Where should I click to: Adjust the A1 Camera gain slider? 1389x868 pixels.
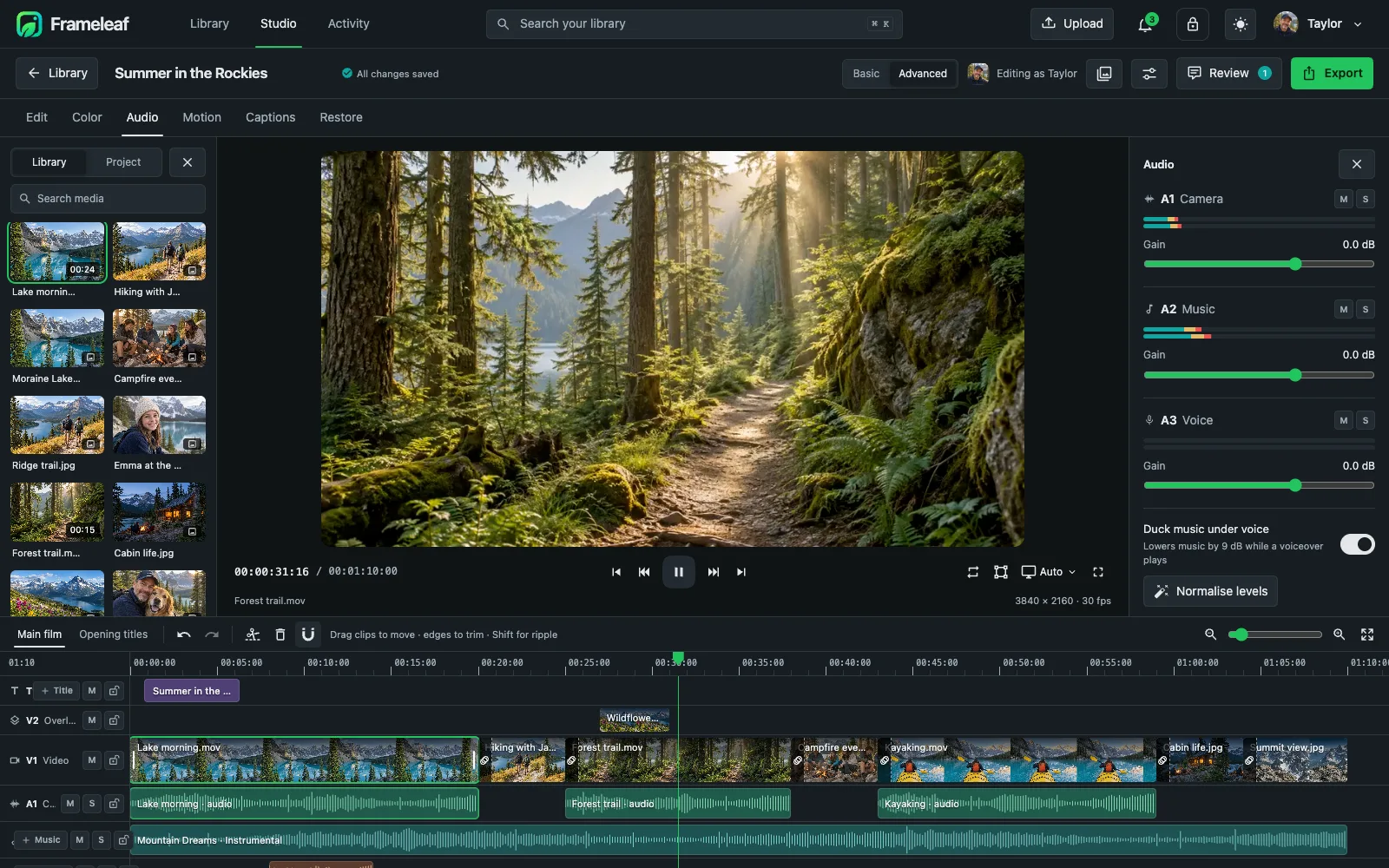(1259, 264)
